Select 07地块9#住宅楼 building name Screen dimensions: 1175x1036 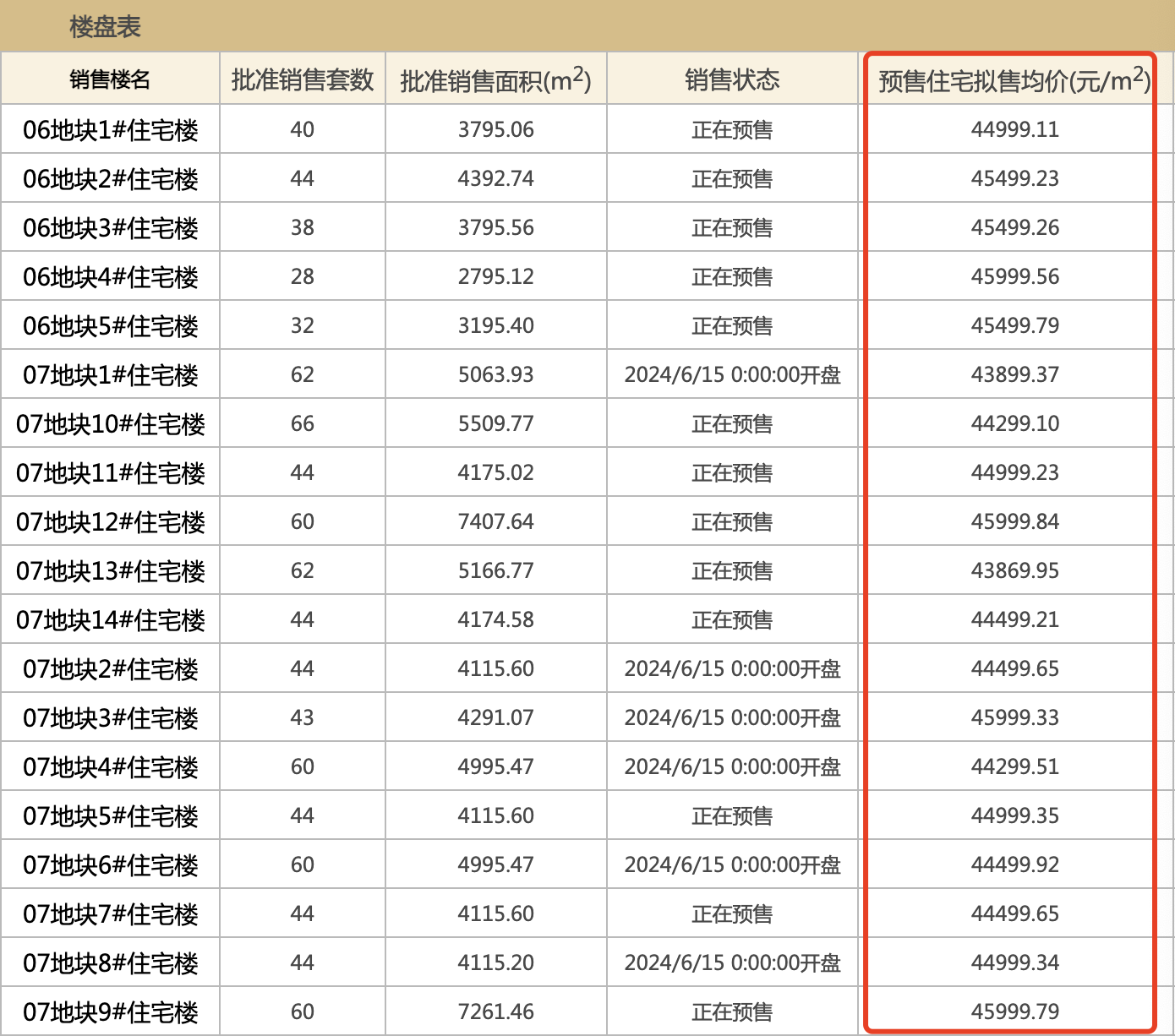click(111, 1011)
